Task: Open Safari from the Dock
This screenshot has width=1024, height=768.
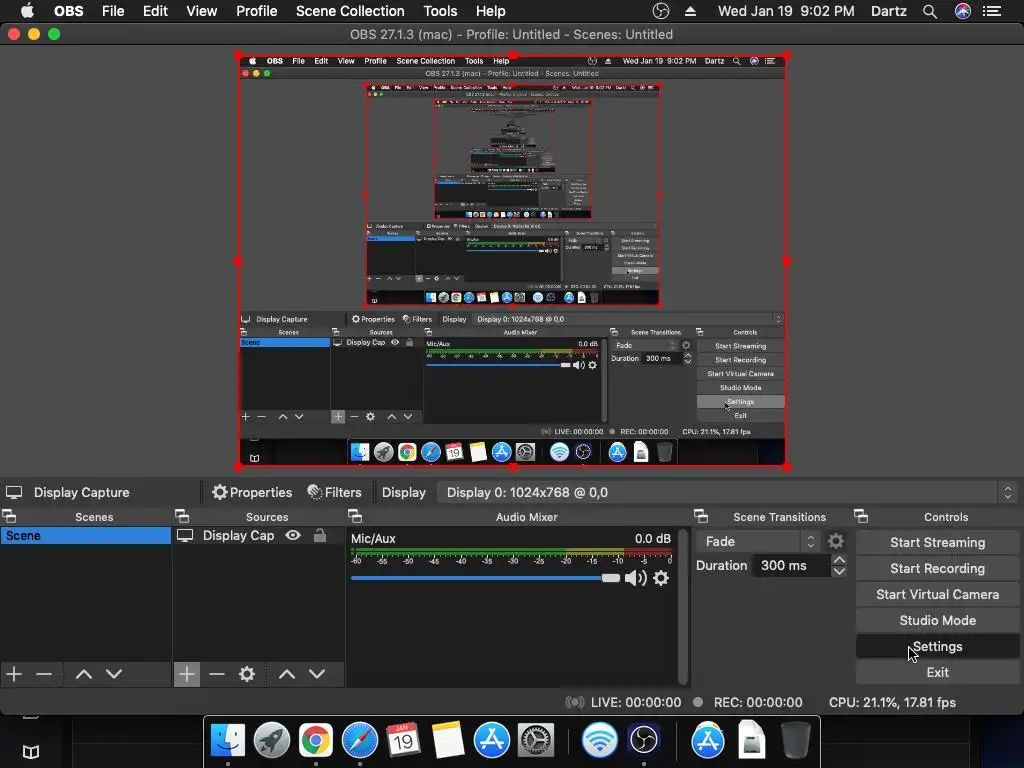Action: (x=360, y=741)
